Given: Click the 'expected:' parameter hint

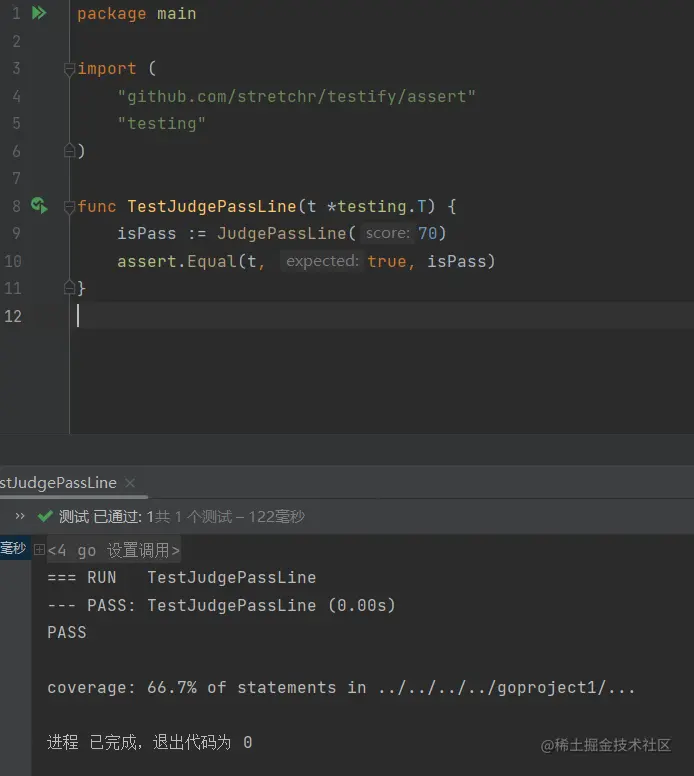Looking at the screenshot, I should 322,261.
